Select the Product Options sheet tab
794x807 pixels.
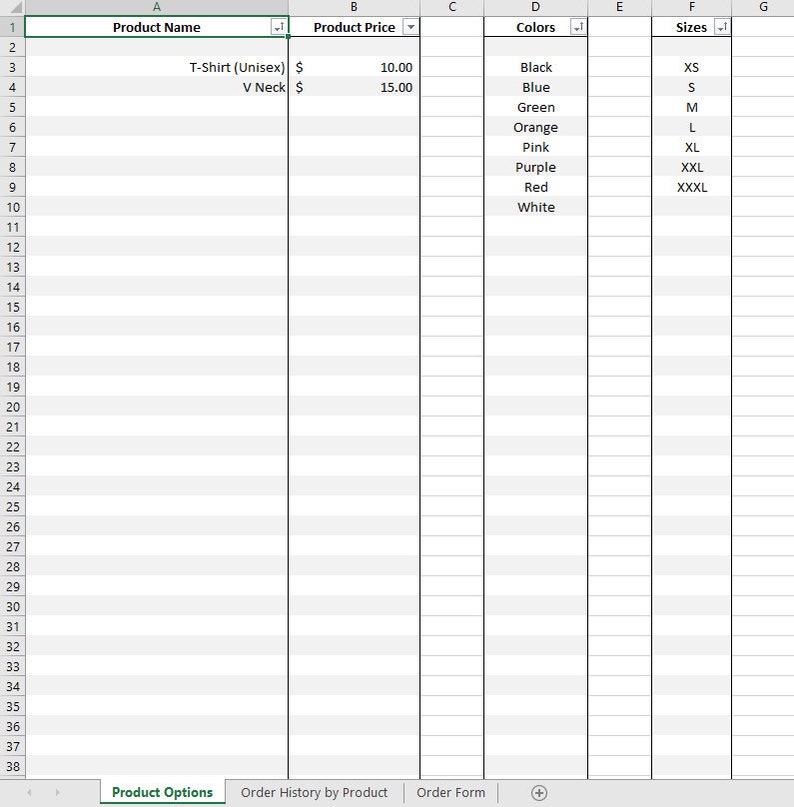(162, 793)
